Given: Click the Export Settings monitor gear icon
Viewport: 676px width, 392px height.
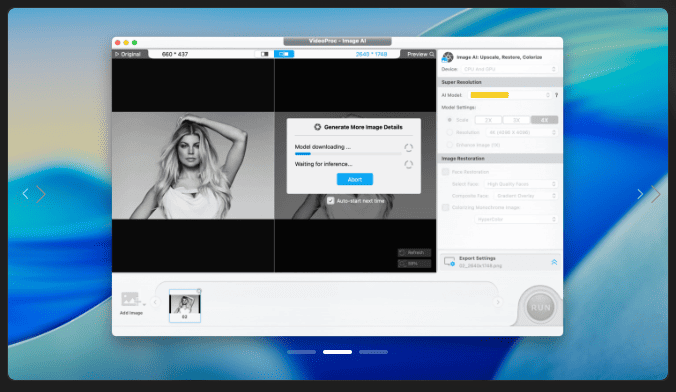Looking at the screenshot, I should pyautogui.click(x=449, y=261).
